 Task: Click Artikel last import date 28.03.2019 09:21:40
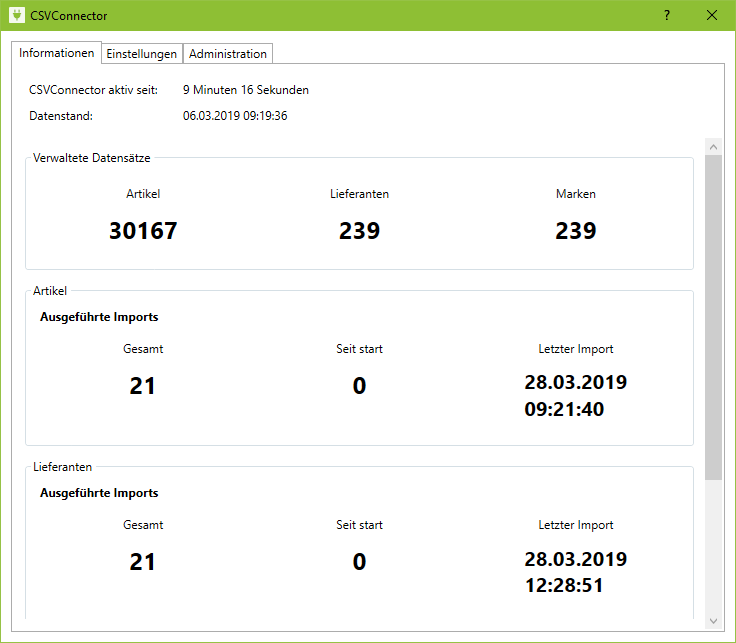point(576,396)
